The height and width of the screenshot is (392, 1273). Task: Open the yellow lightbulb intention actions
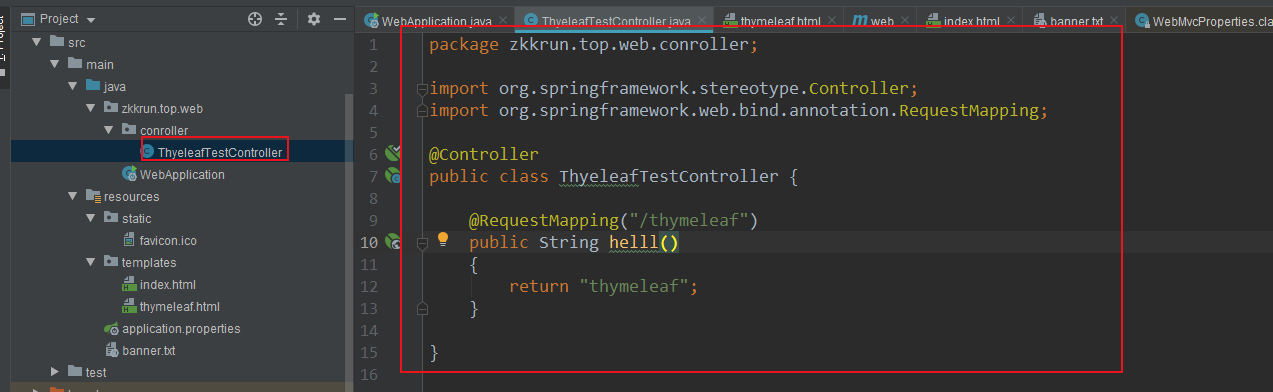tap(443, 240)
